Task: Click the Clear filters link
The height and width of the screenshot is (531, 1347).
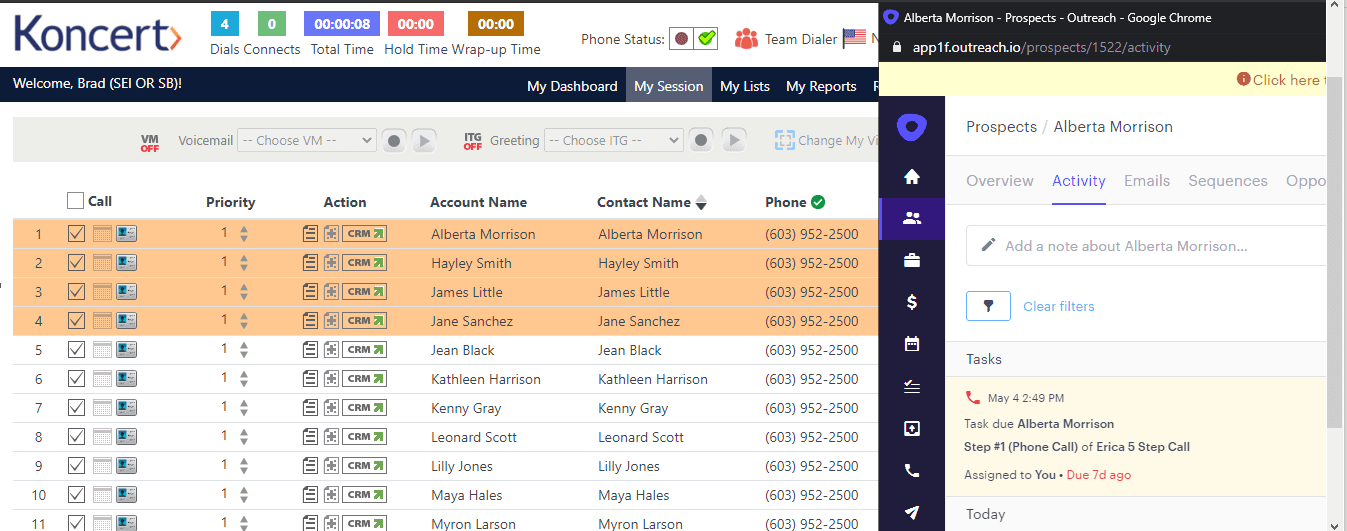Action: click(1058, 307)
